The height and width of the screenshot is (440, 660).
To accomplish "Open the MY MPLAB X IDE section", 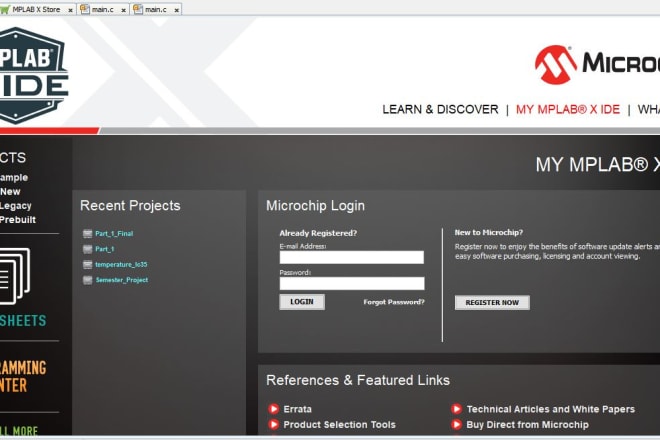I will [568, 109].
